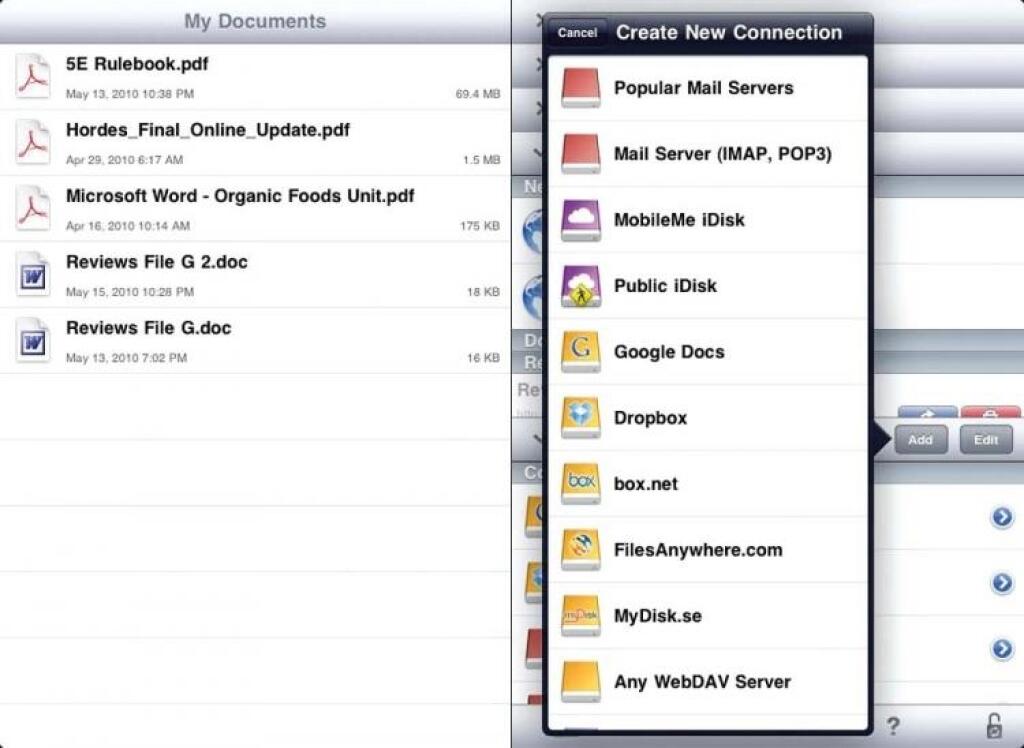This screenshot has height=748, width=1024.
Task: Click date 'May 13, 2010 10:38 PM'
Action: (130, 94)
